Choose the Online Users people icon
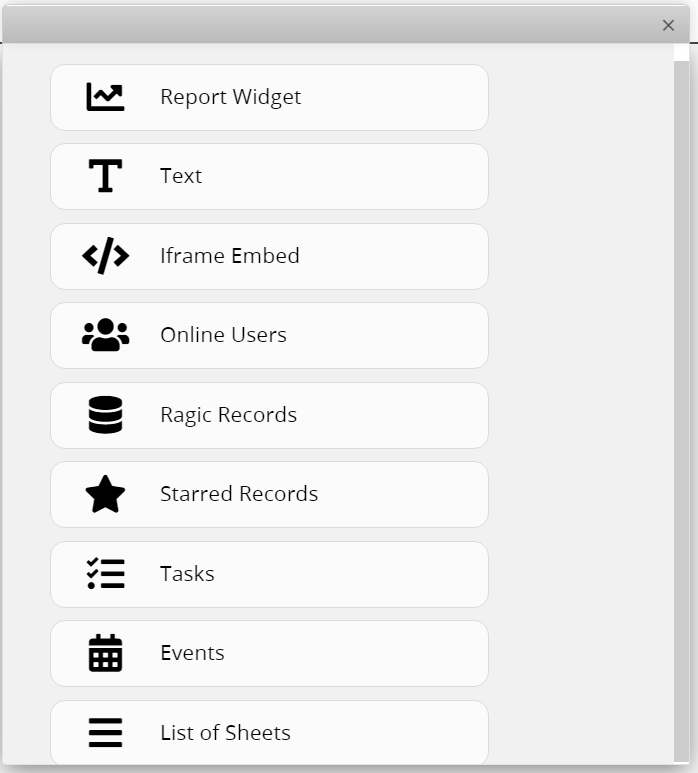 click(105, 335)
